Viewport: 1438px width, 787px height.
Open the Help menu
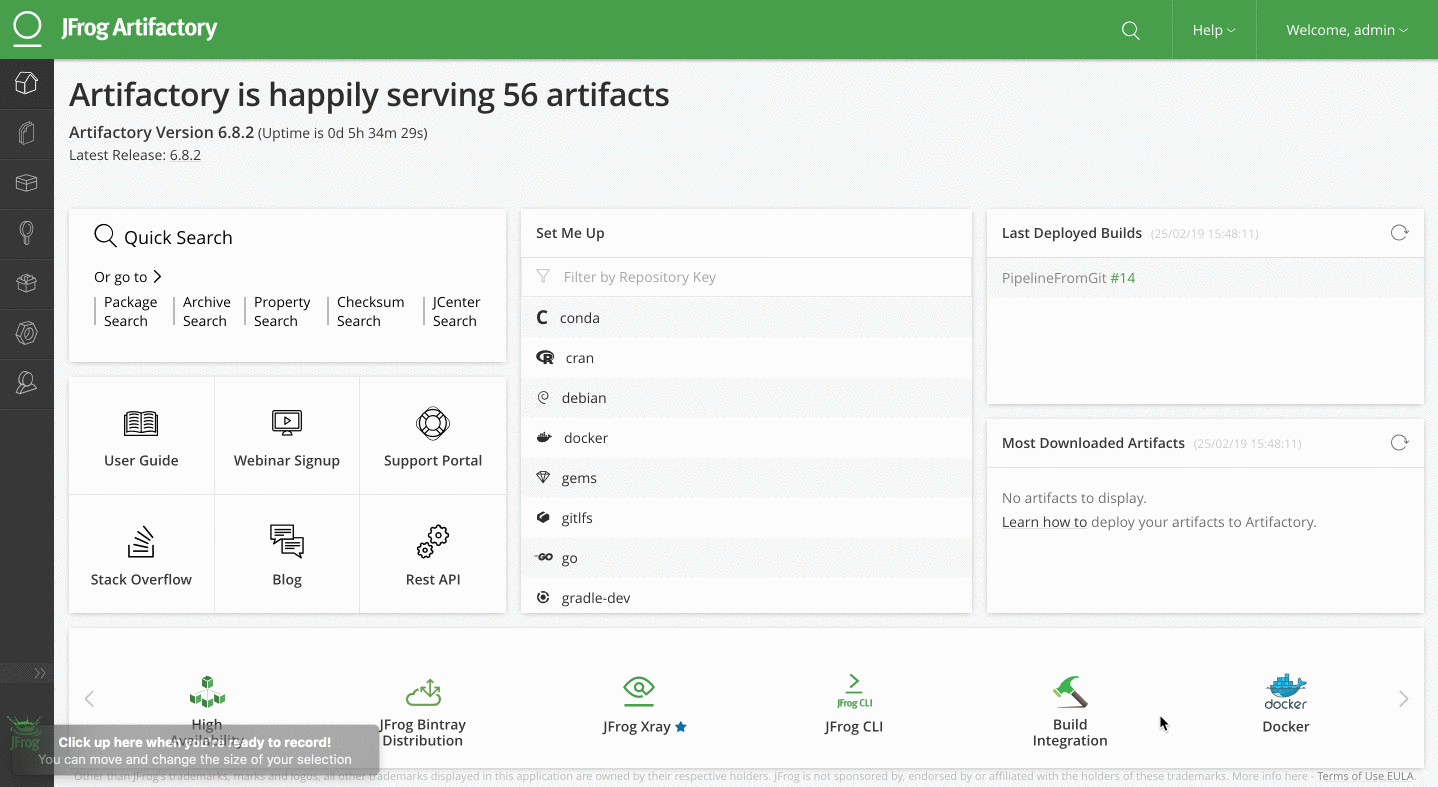point(1213,30)
